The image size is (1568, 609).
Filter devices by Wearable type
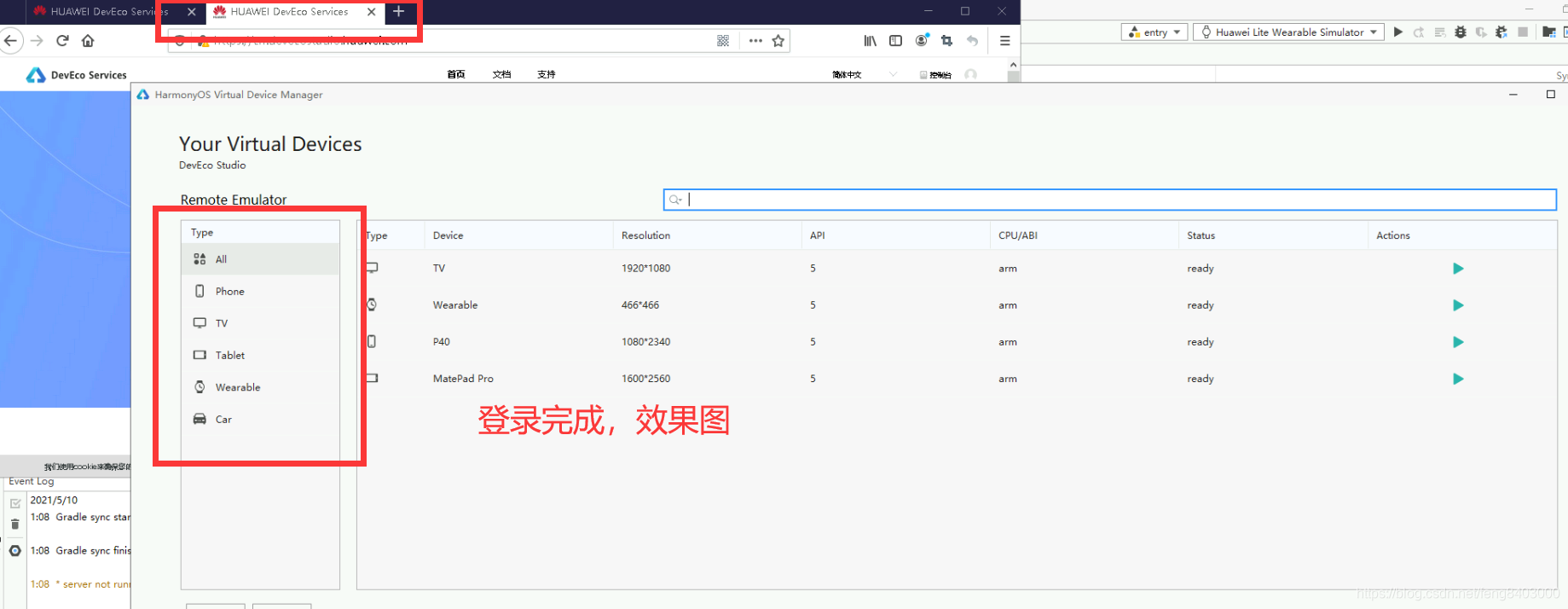click(x=260, y=387)
